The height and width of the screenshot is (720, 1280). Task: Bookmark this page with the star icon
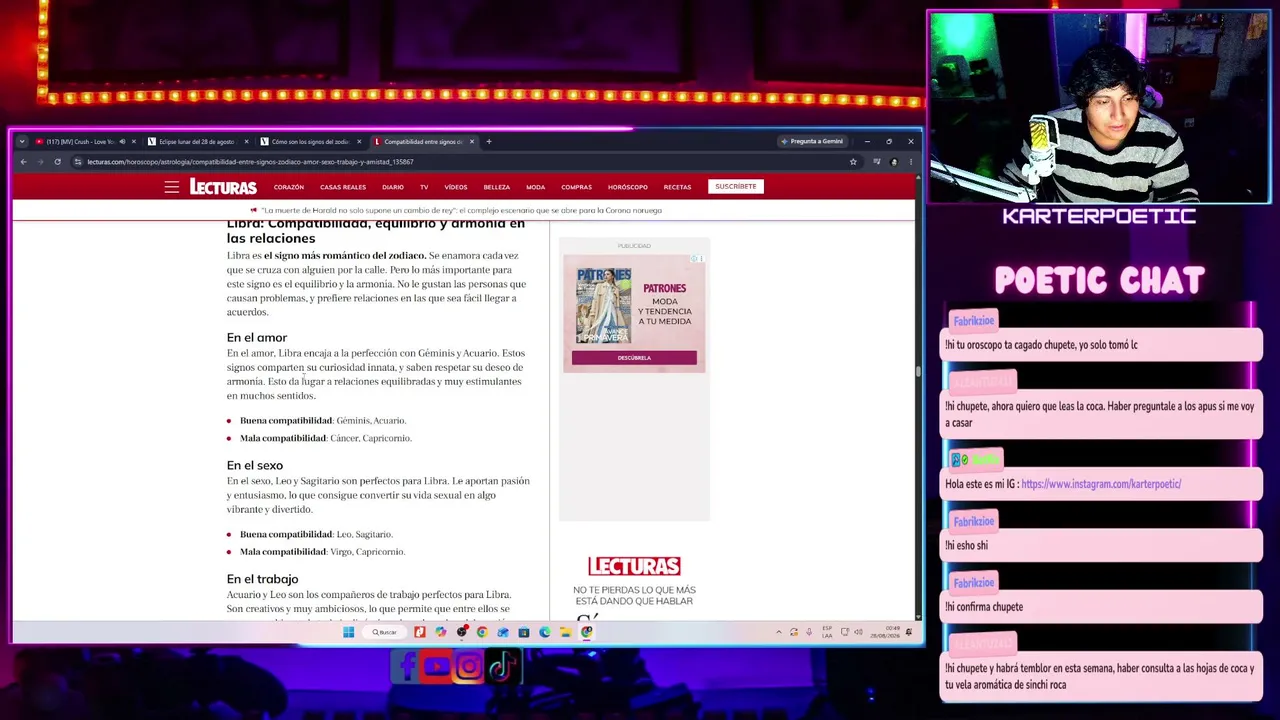coord(853,162)
